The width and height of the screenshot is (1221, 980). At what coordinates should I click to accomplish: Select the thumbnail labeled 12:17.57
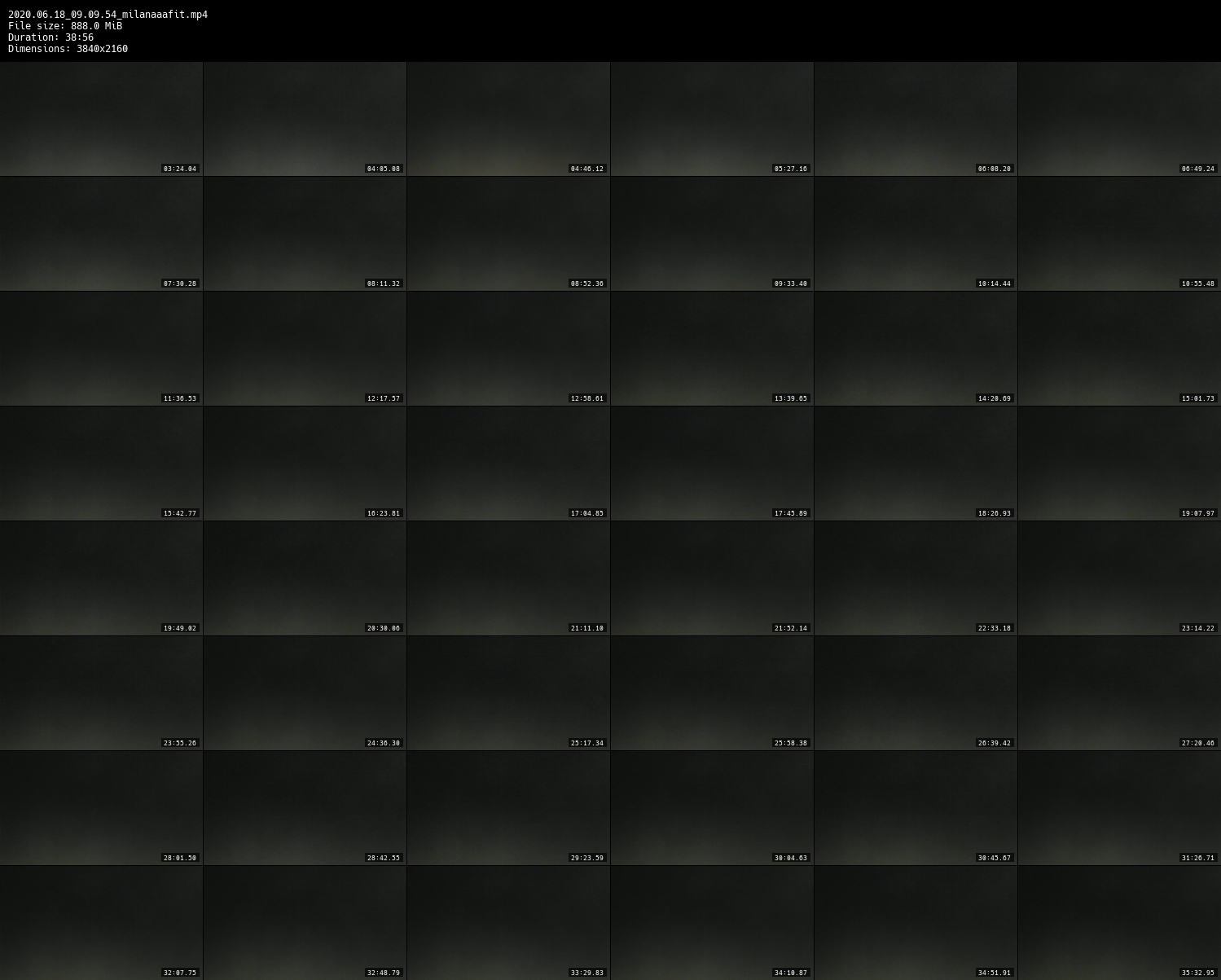305,349
